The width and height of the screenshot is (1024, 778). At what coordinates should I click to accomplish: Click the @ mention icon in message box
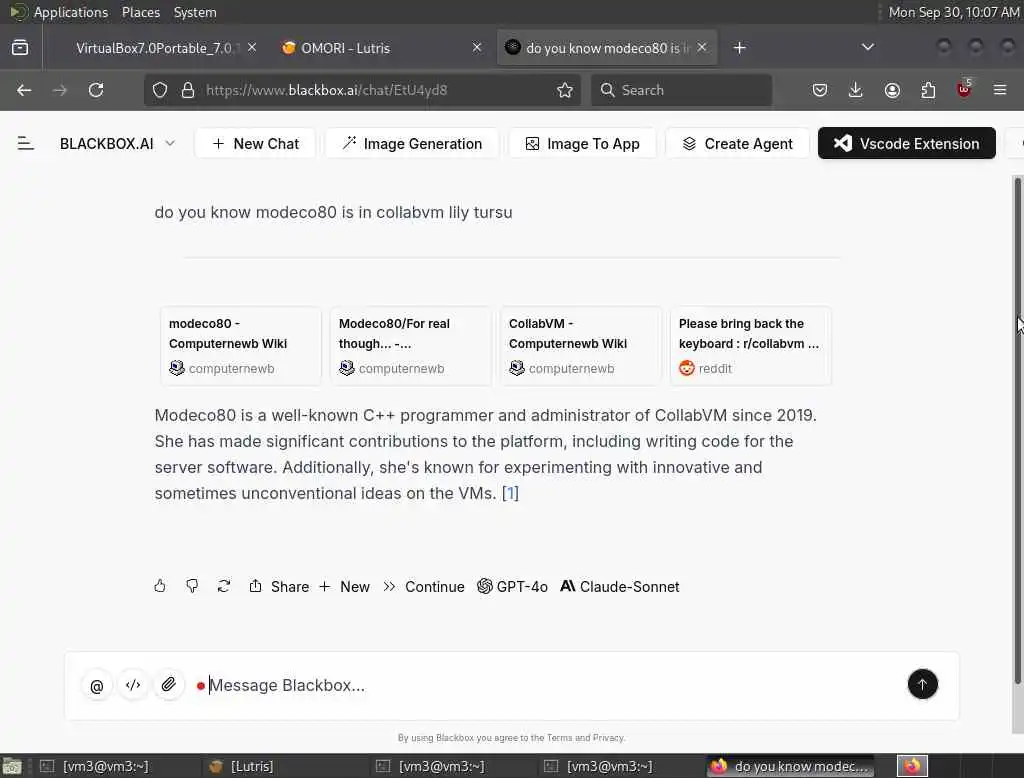(x=97, y=686)
